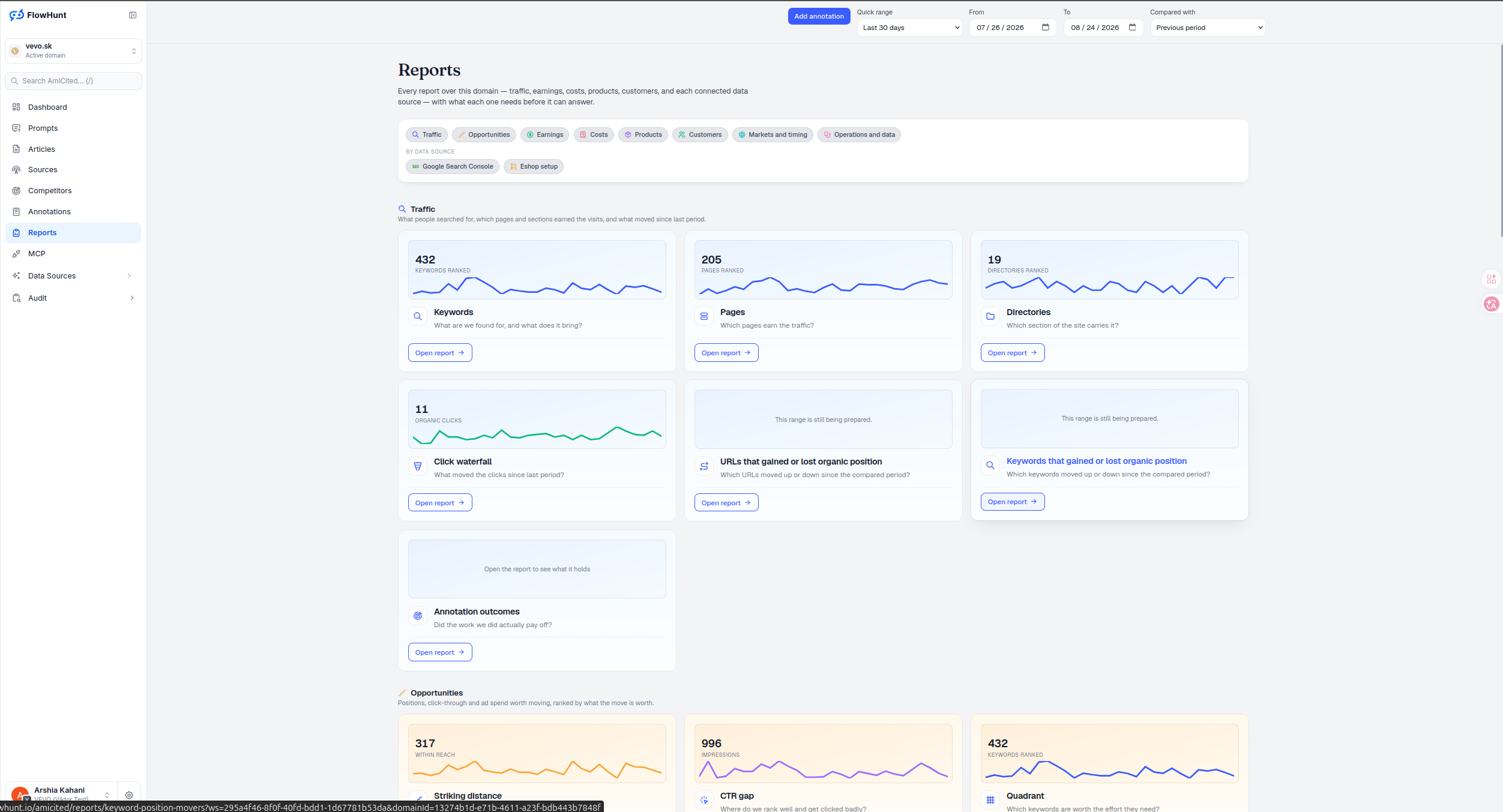
Task: Click the Directories folder icon
Action: tap(990, 316)
